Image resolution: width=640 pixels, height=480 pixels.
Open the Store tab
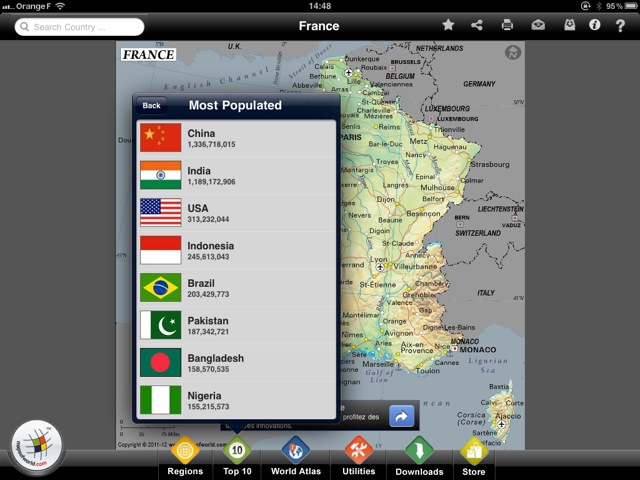tap(474, 457)
